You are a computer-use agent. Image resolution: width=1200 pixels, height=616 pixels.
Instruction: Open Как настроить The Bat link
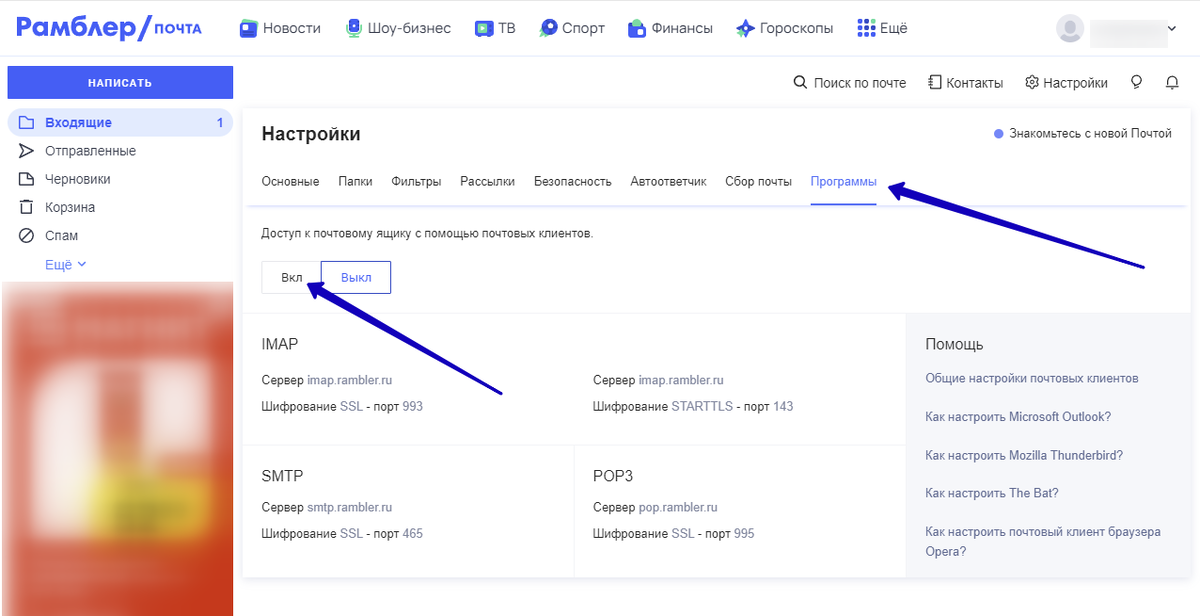[992, 493]
